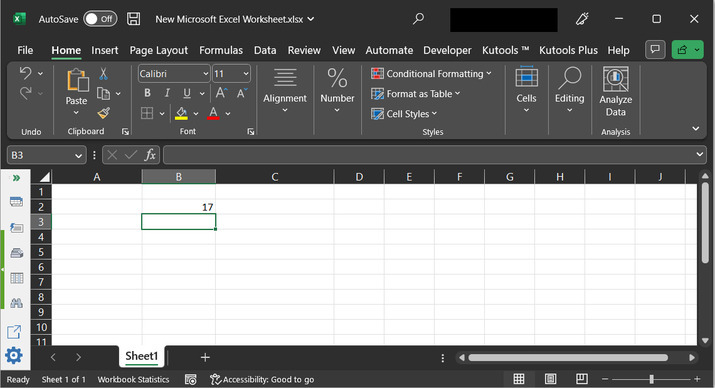
Task: Click the Increase Font Size icon
Action: pyautogui.click(x=221, y=93)
